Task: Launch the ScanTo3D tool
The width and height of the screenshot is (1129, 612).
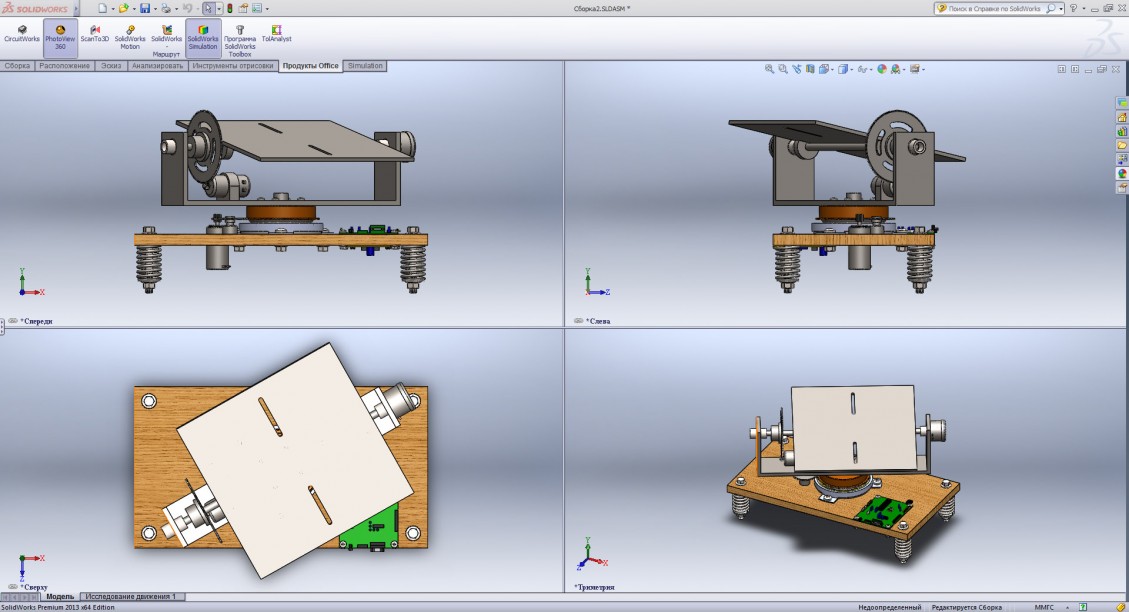Action: pyautogui.click(x=95, y=37)
